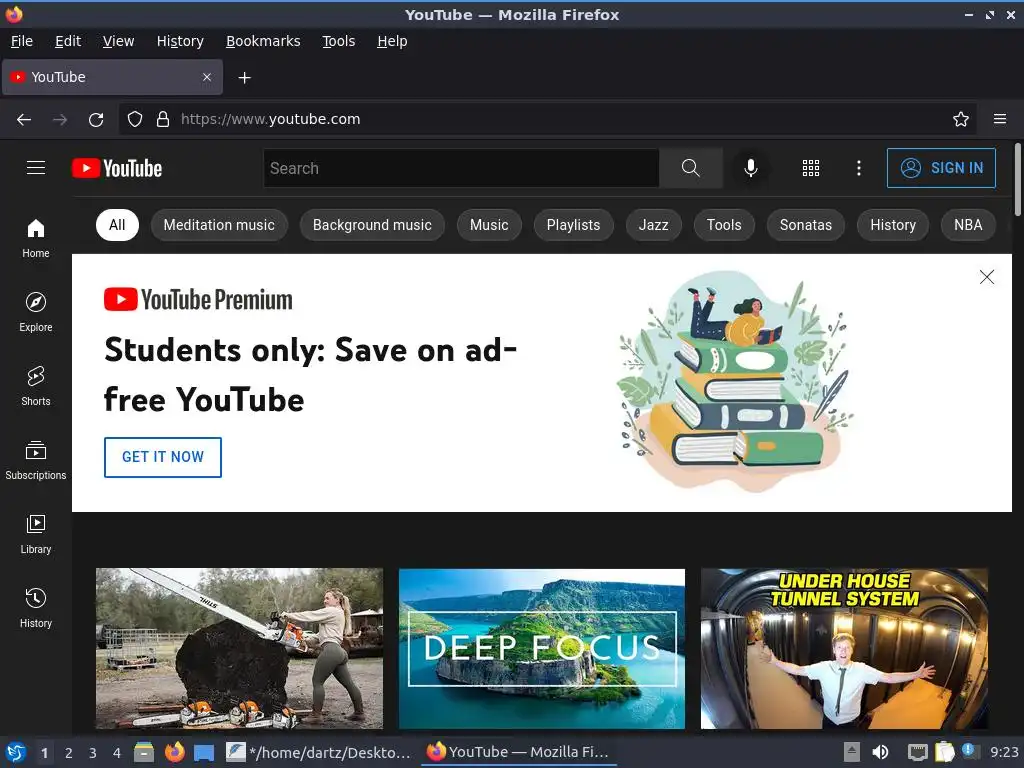Click the SIGN IN button
Screen dimensions: 1024x768
point(941,168)
